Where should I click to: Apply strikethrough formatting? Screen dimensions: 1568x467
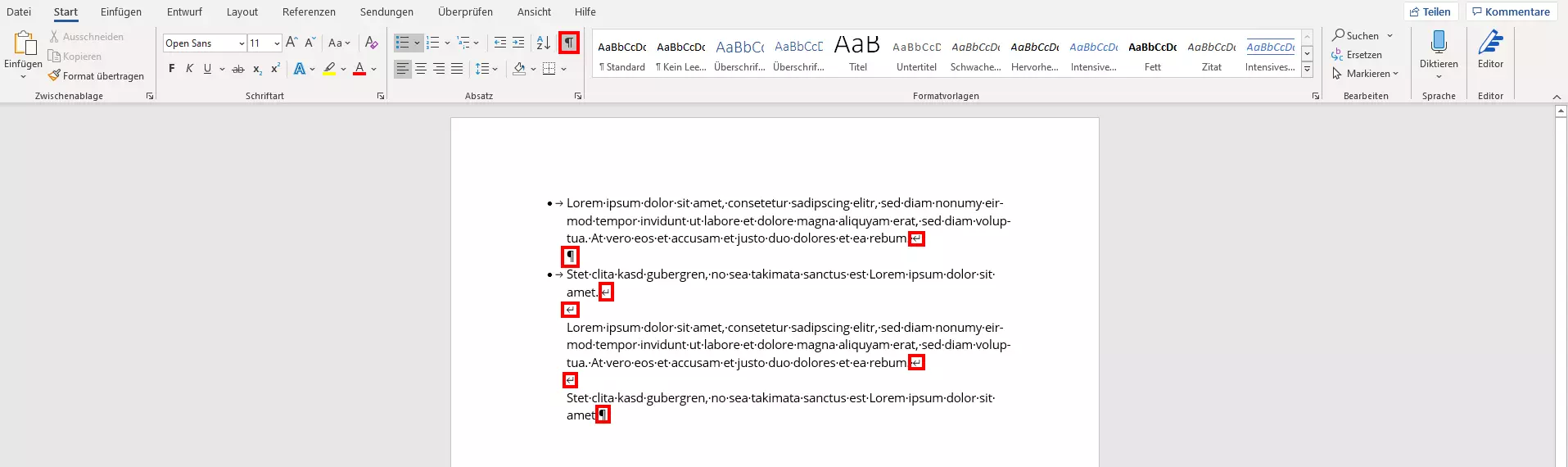pos(238,69)
